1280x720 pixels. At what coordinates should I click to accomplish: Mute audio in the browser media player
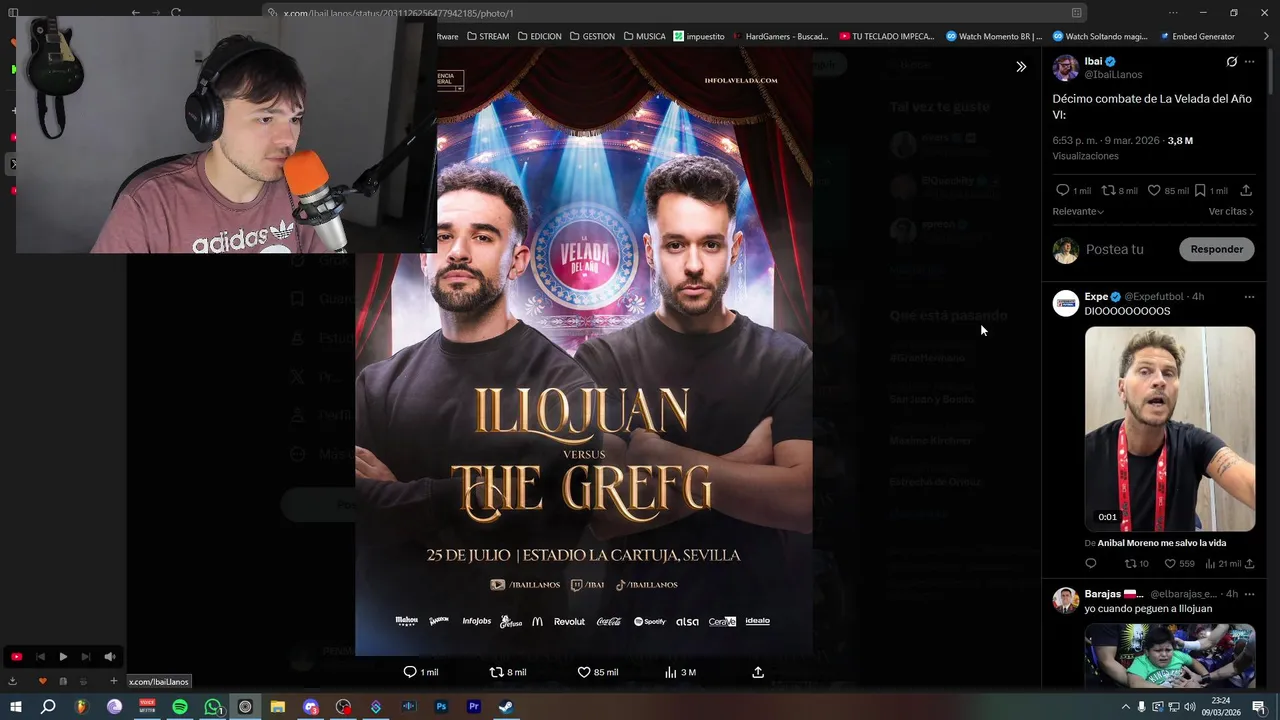coord(110,657)
